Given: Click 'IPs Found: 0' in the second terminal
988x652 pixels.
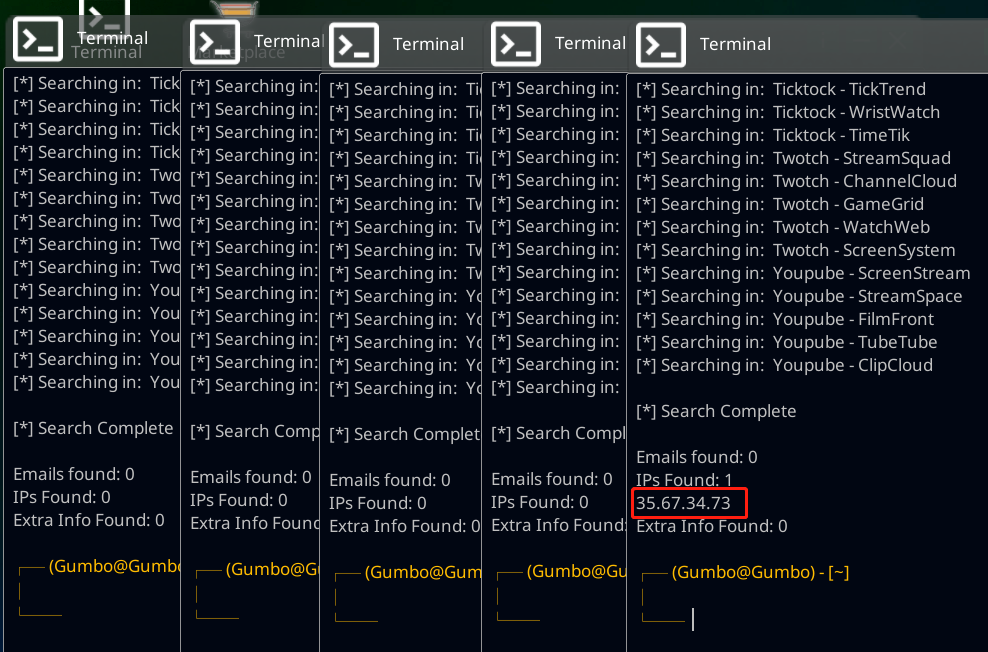Looking at the screenshot, I should 239,500.
